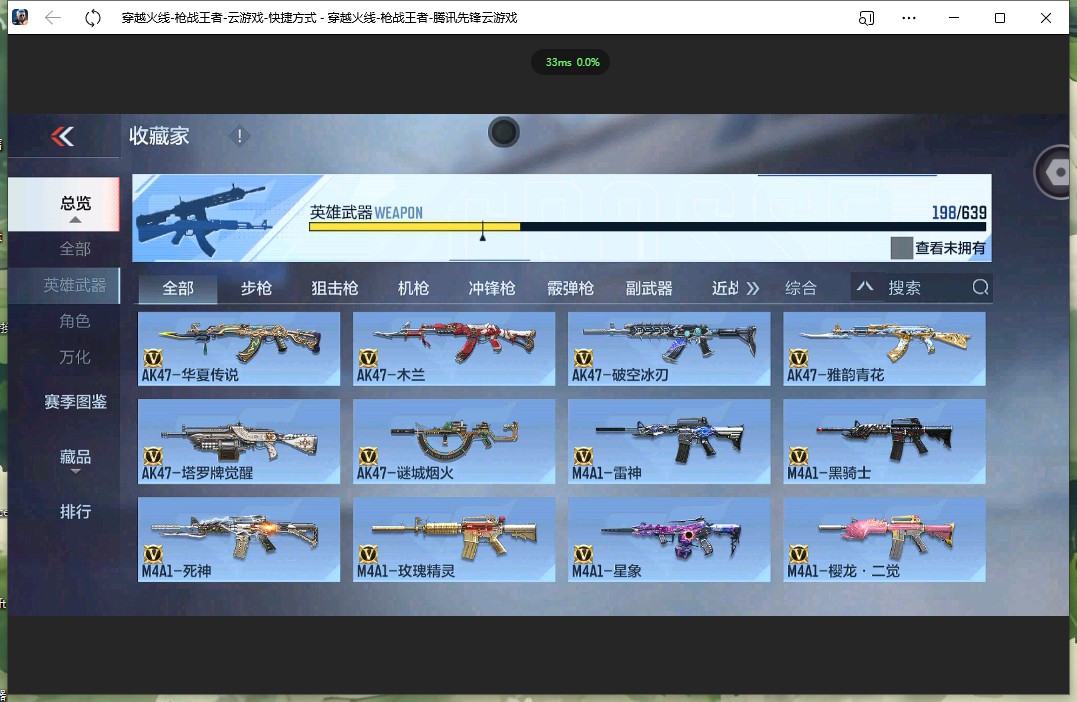Click the V badge on M4A1-死神
The width and height of the screenshot is (1077, 702).
tap(152, 554)
